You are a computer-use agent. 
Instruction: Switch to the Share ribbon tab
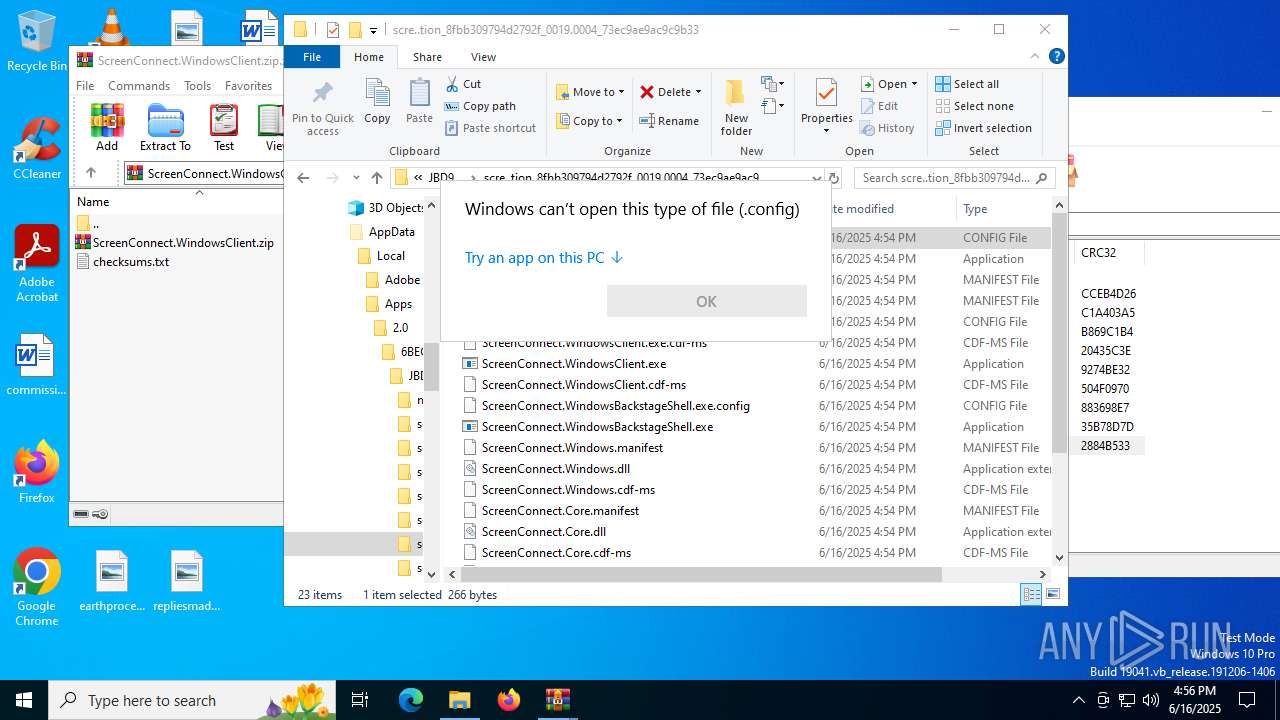click(427, 57)
